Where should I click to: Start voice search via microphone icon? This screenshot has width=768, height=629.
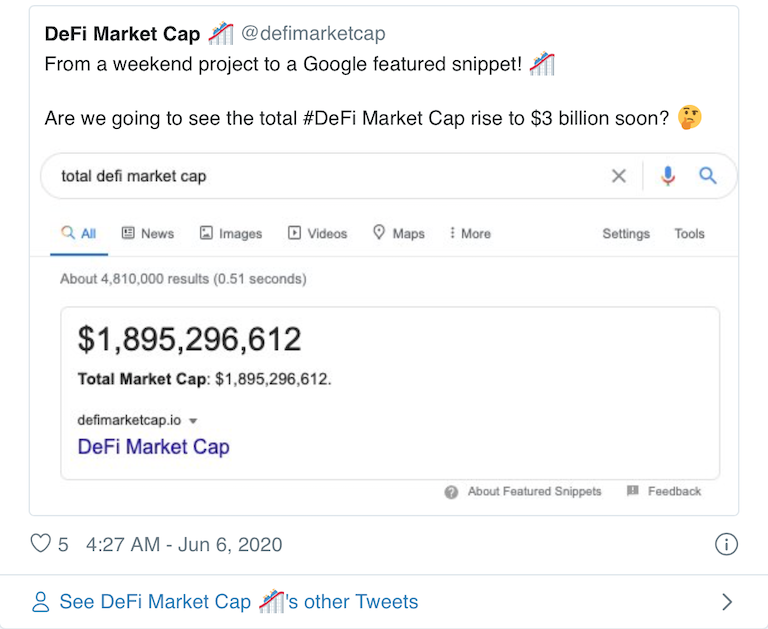point(668,175)
